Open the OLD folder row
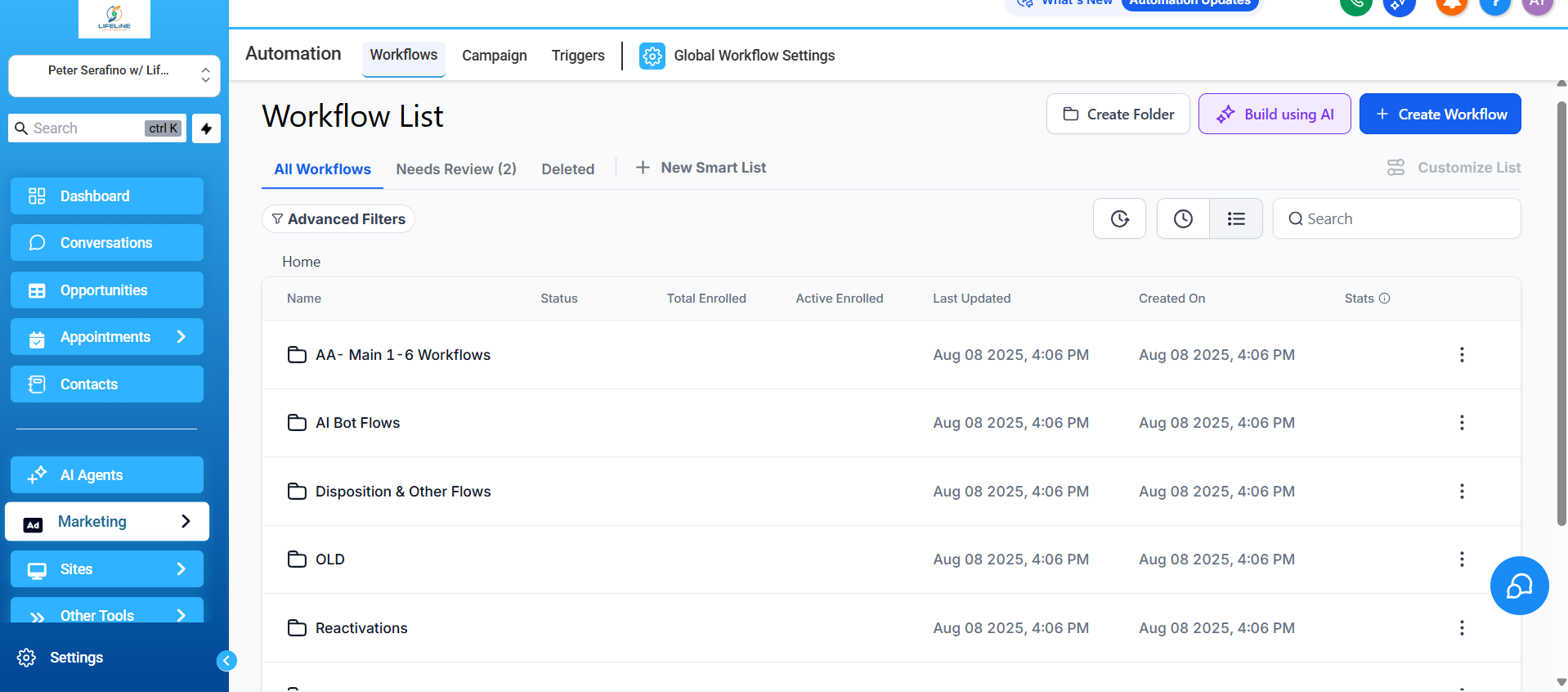1568x692 pixels. pos(330,559)
